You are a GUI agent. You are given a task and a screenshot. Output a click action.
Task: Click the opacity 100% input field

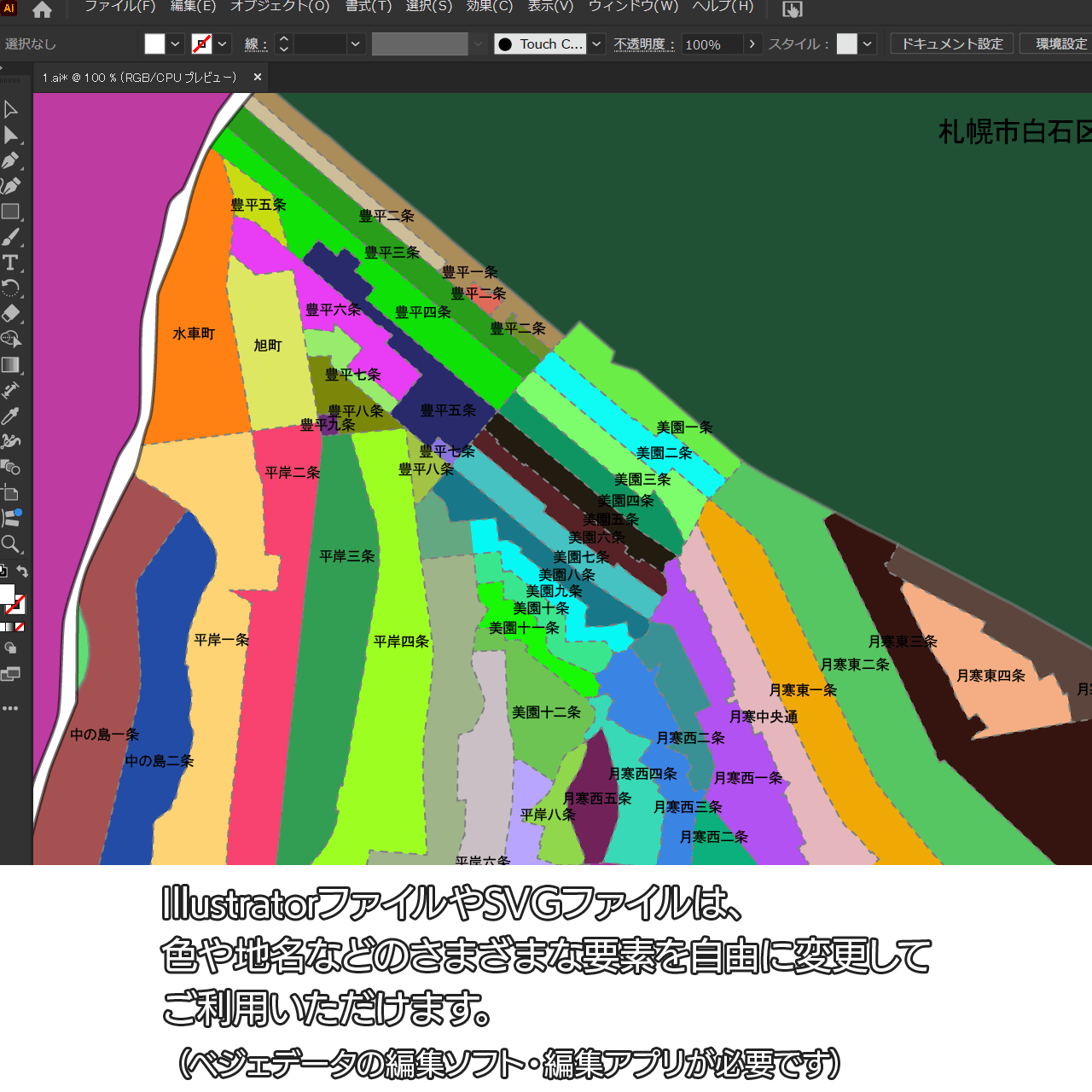tap(711, 44)
